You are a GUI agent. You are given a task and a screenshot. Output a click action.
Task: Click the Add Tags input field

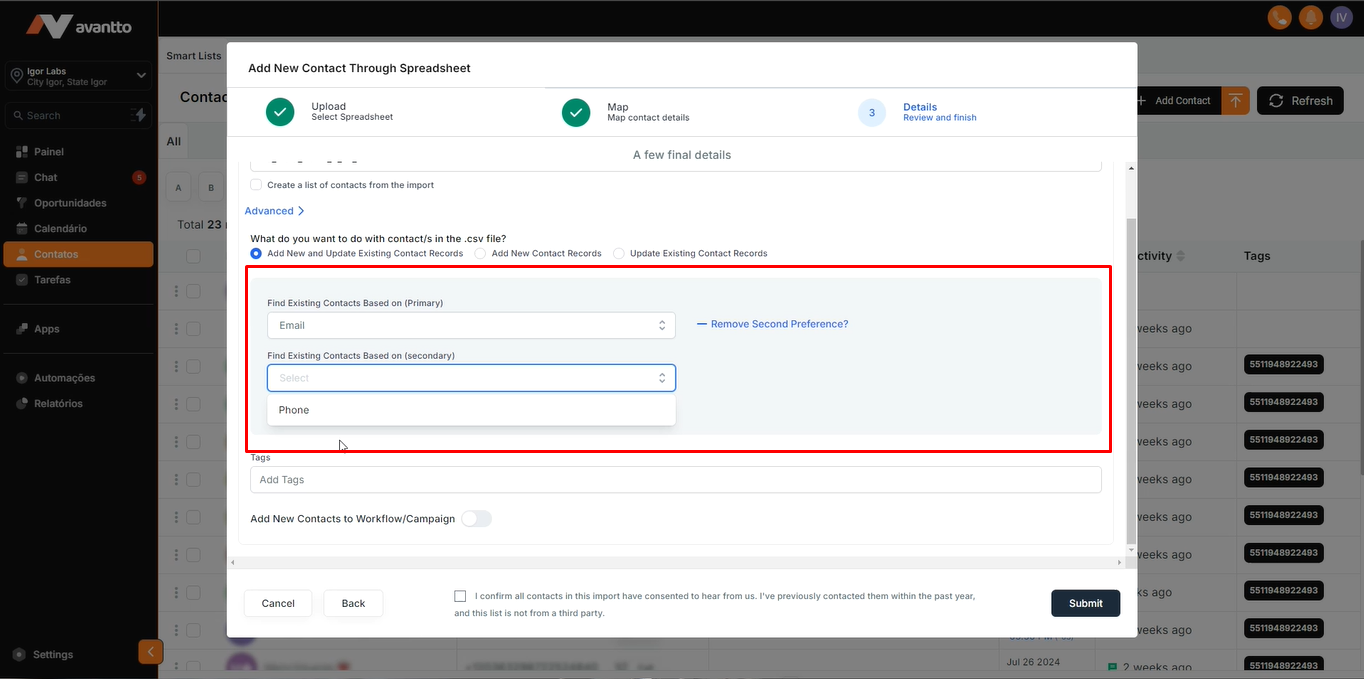tap(675, 480)
